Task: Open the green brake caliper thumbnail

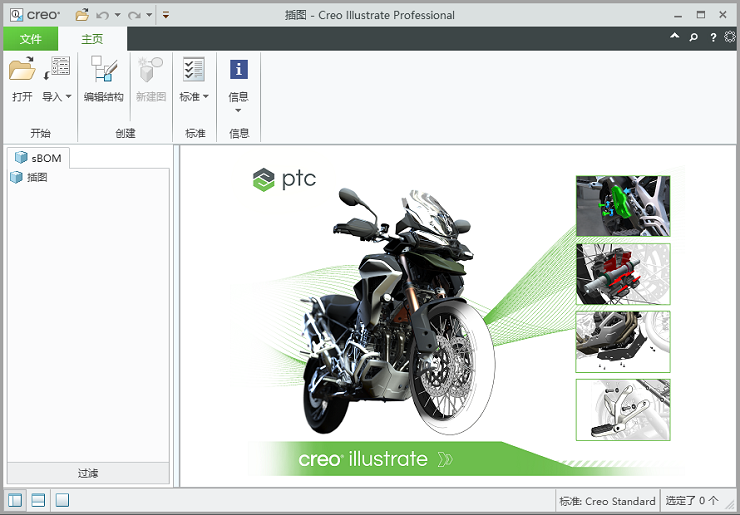Action: pos(623,206)
